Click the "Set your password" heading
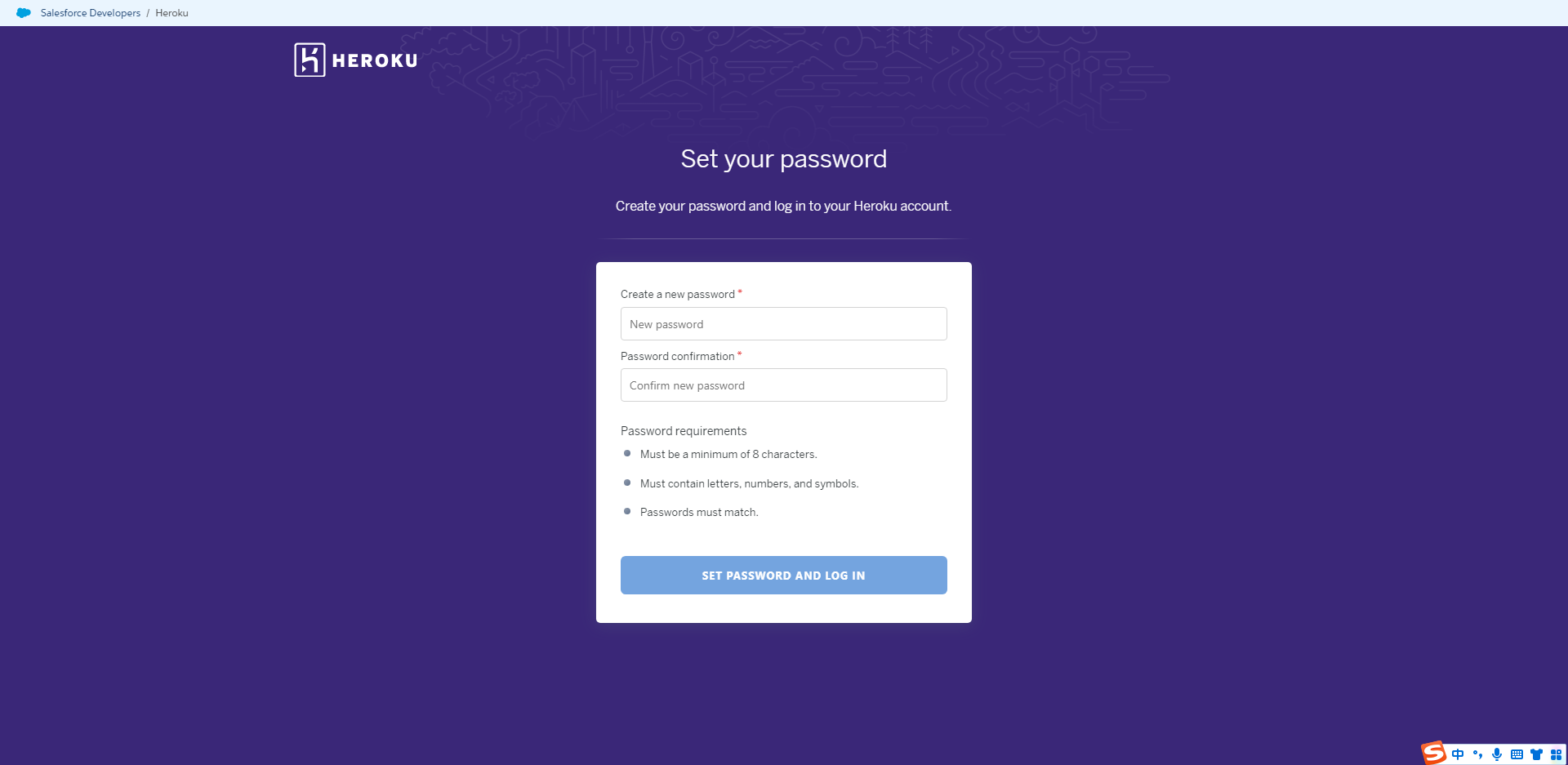This screenshot has height=765, width=1568. coord(783,158)
